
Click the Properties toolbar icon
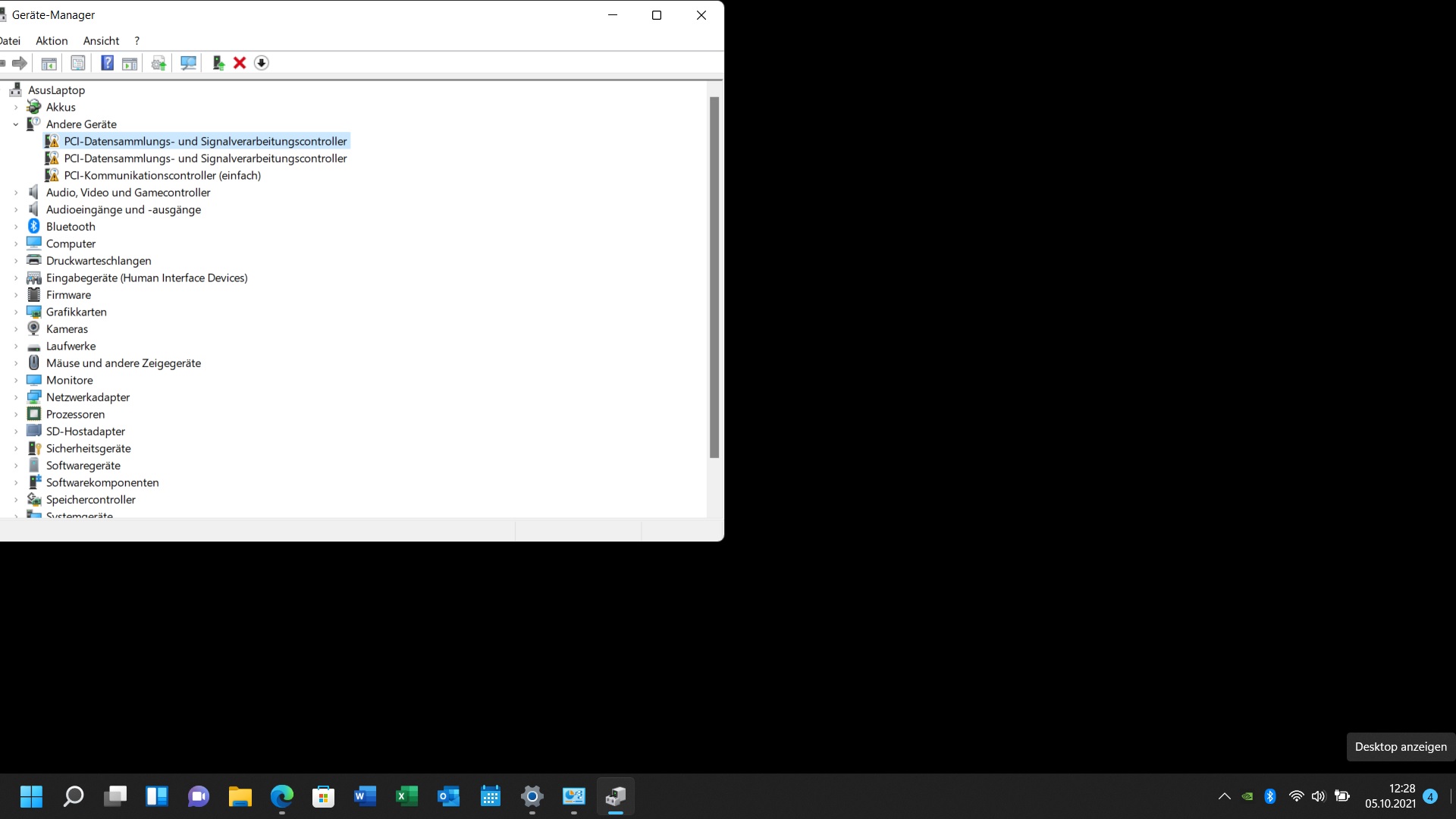tap(77, 63)
